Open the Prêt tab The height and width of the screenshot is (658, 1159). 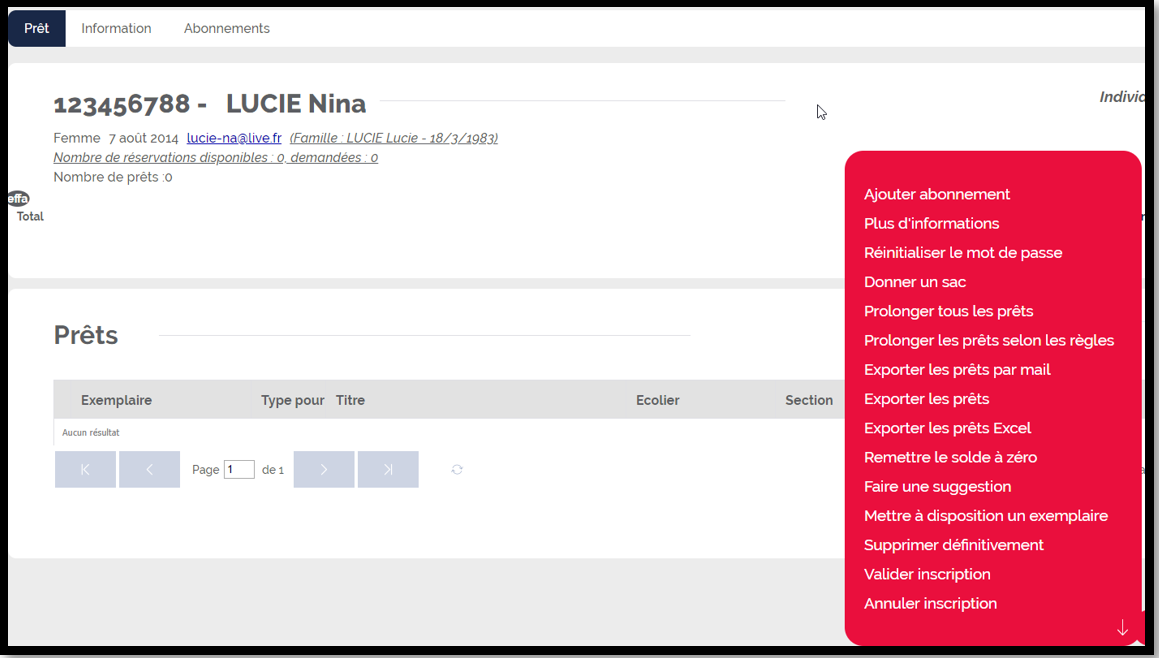(x=37, y=29)
